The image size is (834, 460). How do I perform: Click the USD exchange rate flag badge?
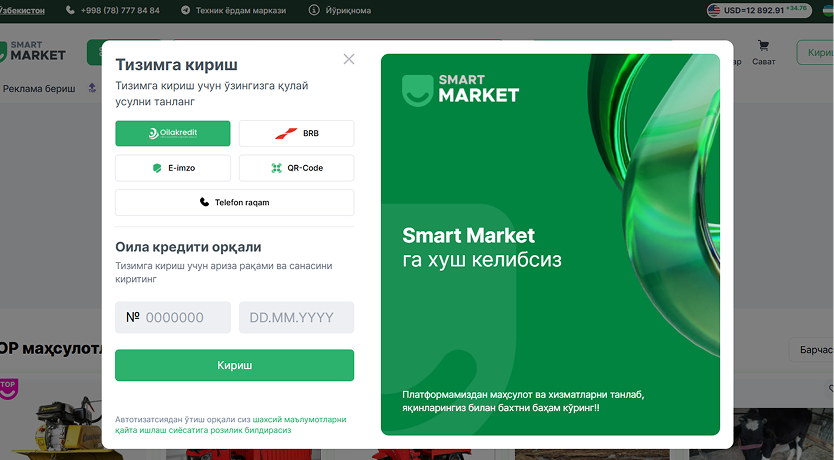point(759,10)
